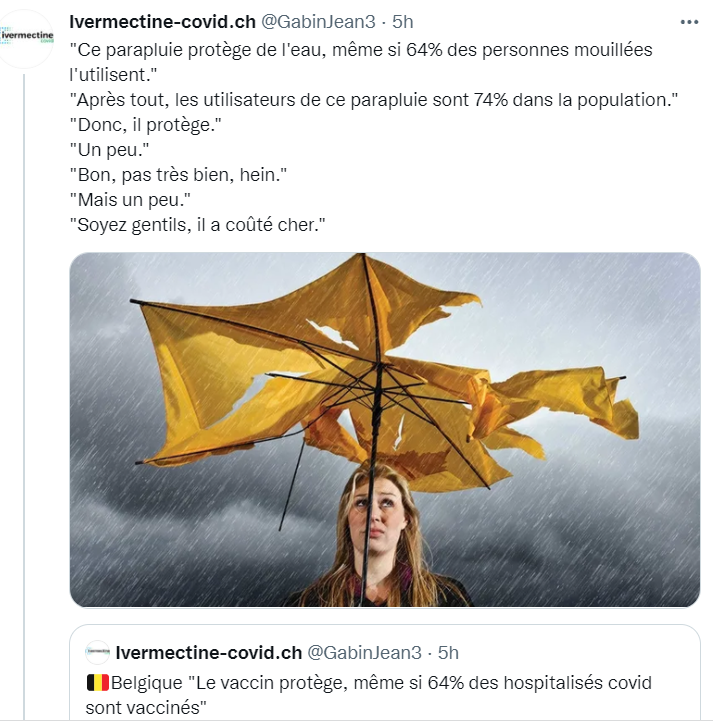Open the three-dot more options menu
The height and width of the screenshot is (728, 713).
689,22
